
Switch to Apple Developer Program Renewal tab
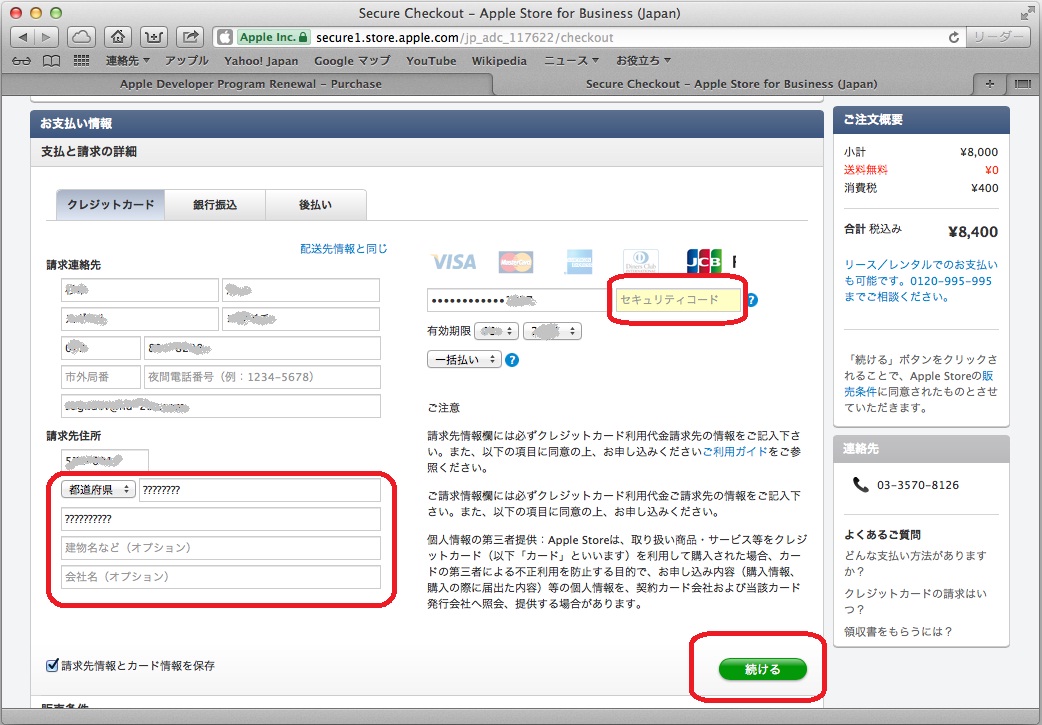250,84
